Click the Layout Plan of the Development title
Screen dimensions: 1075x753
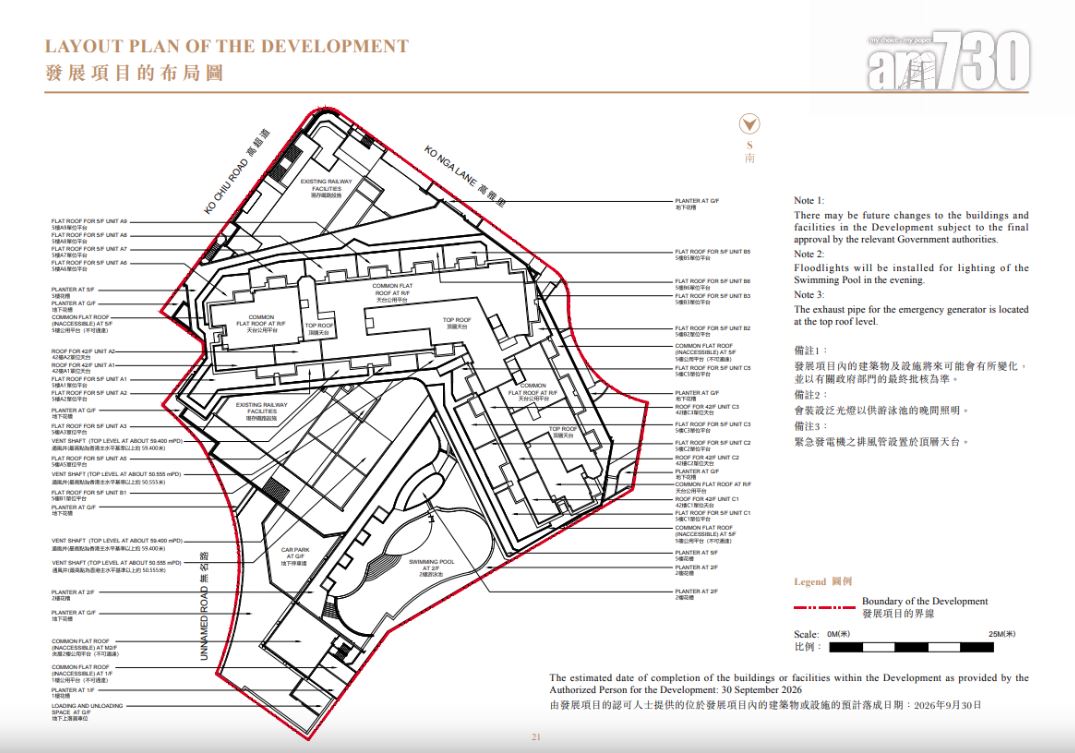tap(227, 46)
